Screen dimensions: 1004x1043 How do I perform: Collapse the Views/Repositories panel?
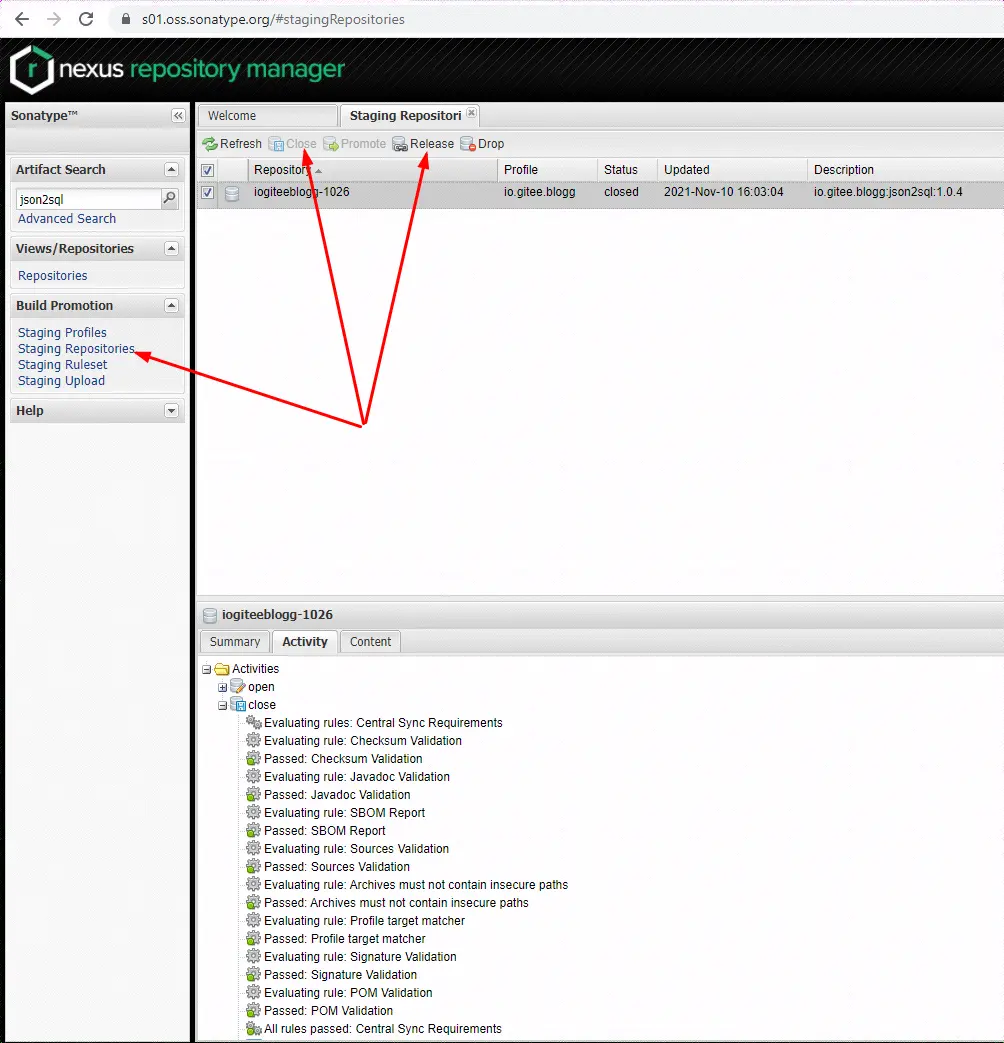click(171, 249)
